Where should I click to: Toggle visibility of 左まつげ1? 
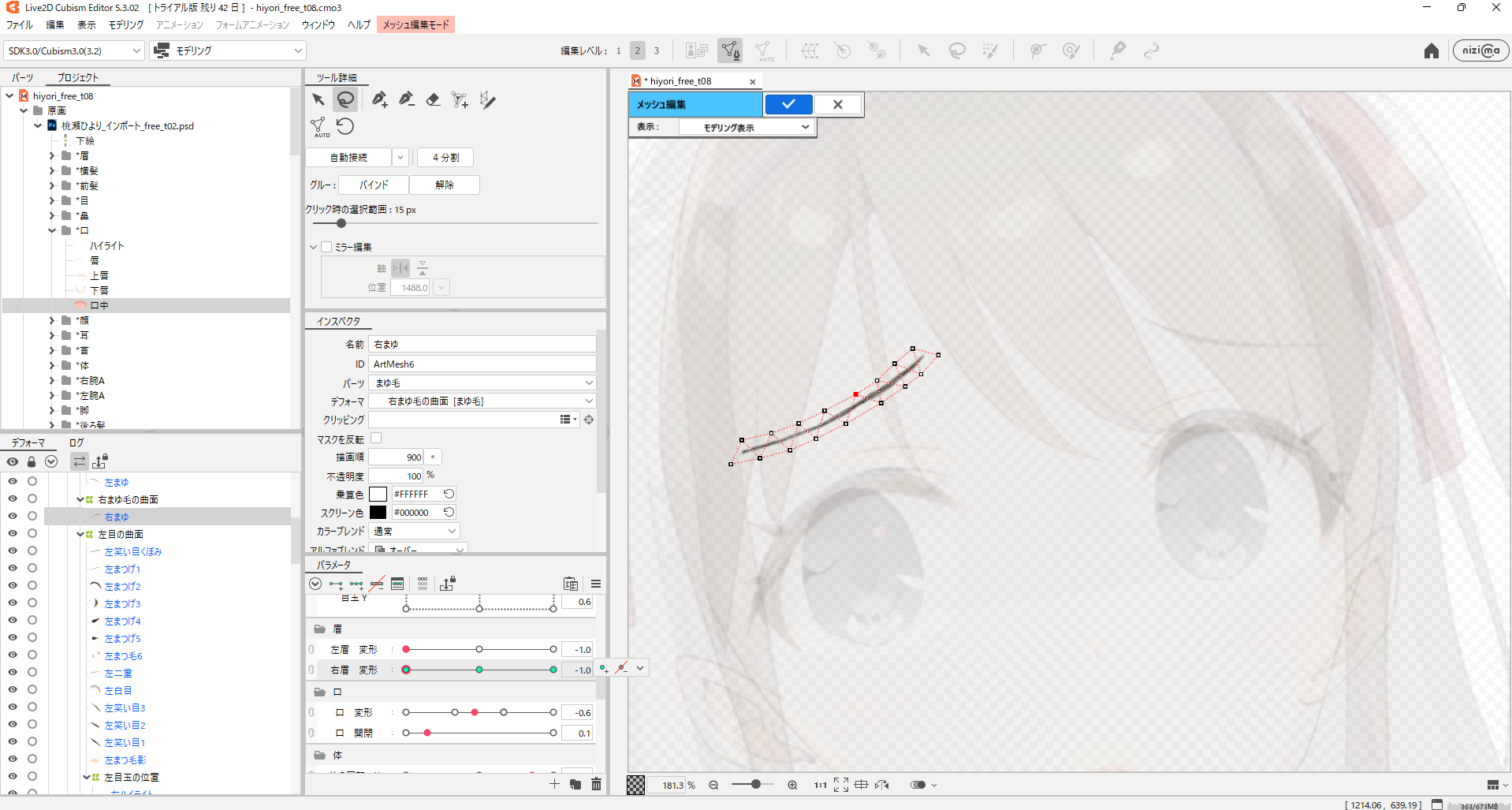coord(13,568)
